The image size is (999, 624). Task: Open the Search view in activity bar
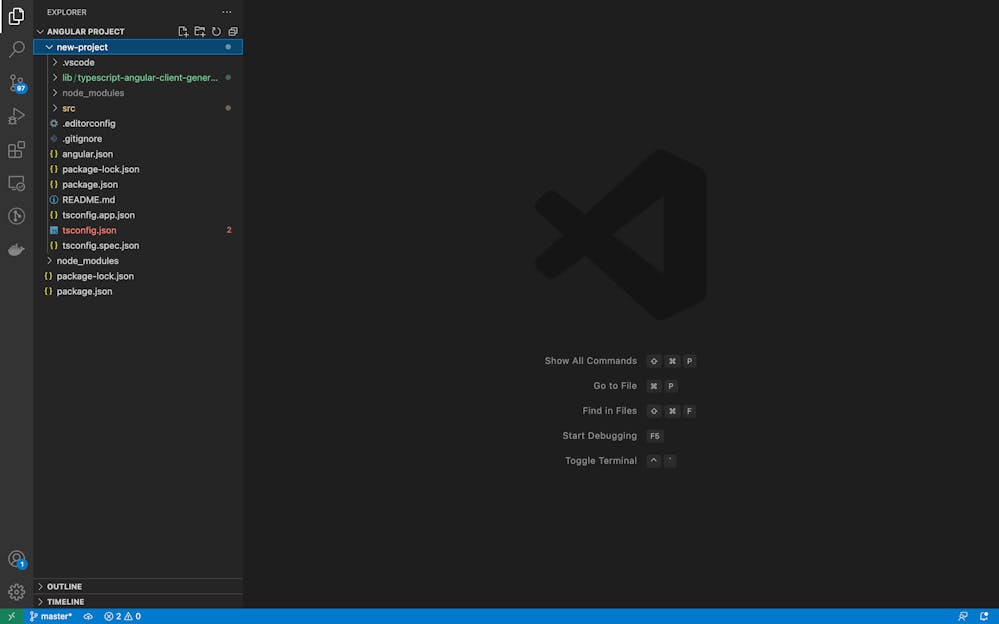[16, 49]
